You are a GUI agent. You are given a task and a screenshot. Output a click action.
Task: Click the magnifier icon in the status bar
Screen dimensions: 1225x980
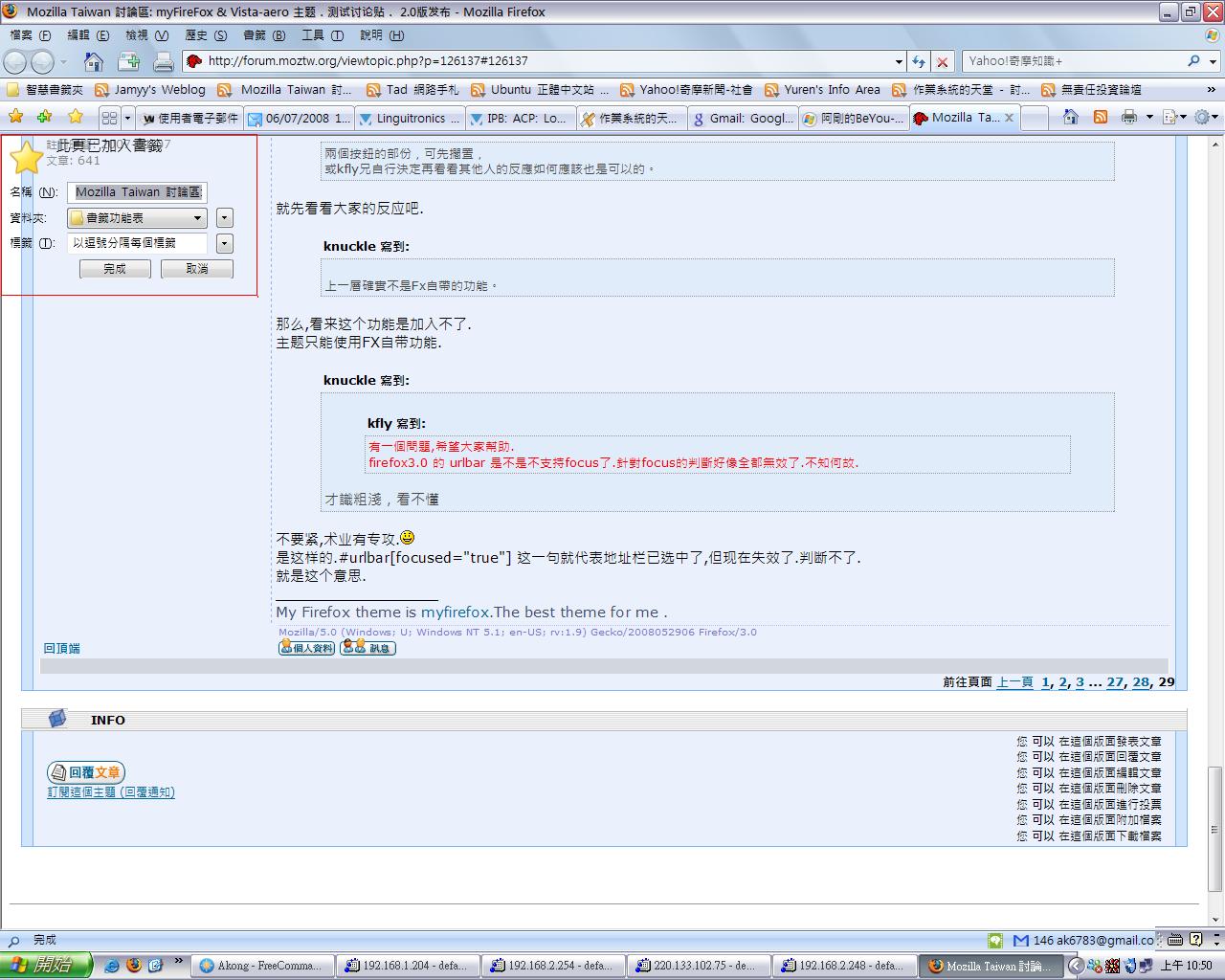tap(13, 941)
